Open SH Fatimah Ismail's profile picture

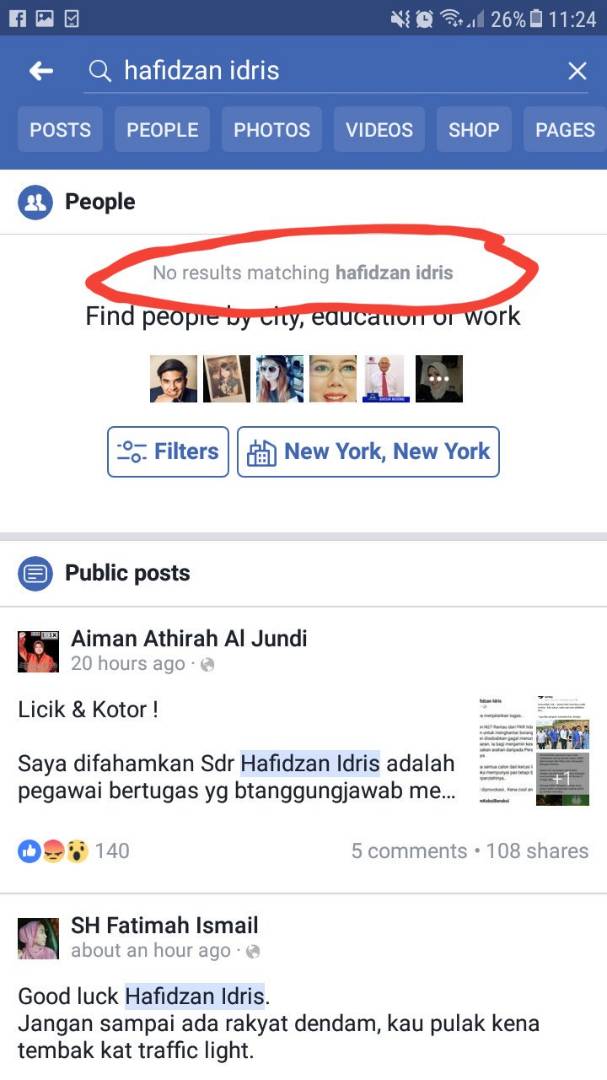tap(38, 938)
